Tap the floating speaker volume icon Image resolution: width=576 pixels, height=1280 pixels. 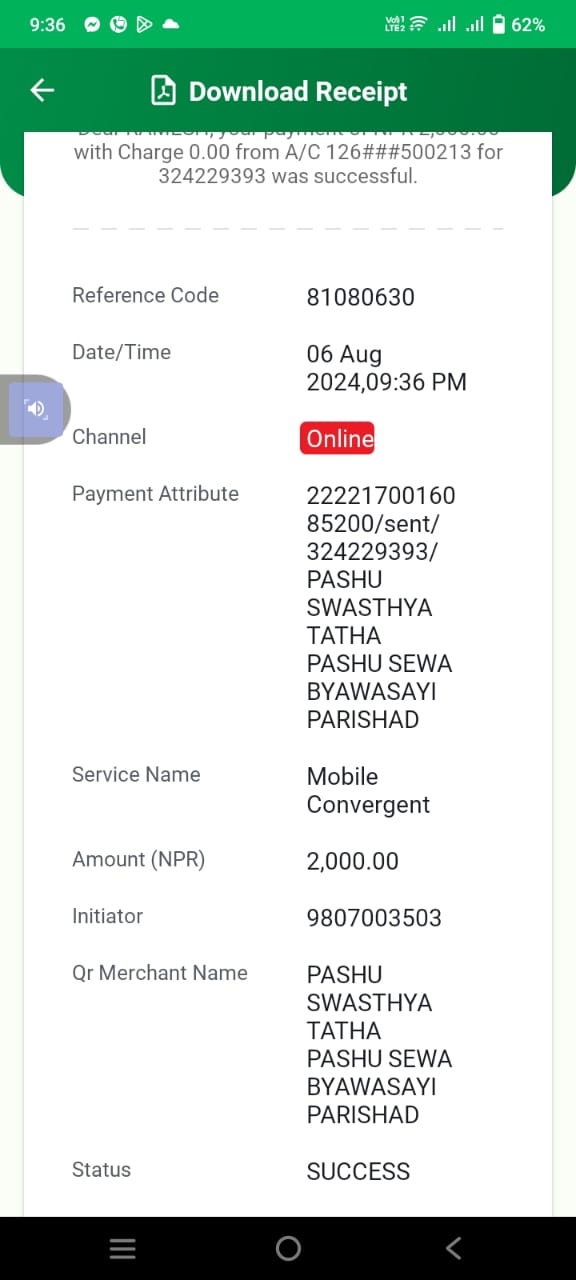tap(35, 408)
